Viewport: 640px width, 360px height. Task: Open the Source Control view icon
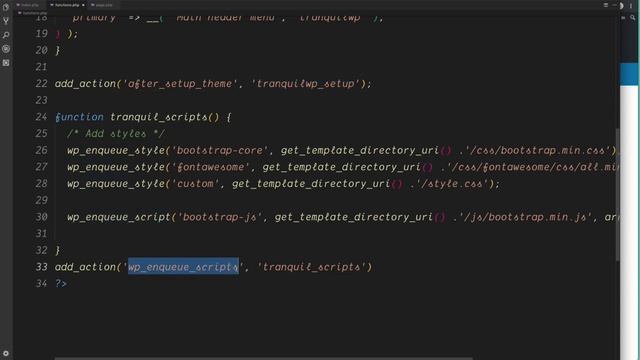click(x=6, y=21)
